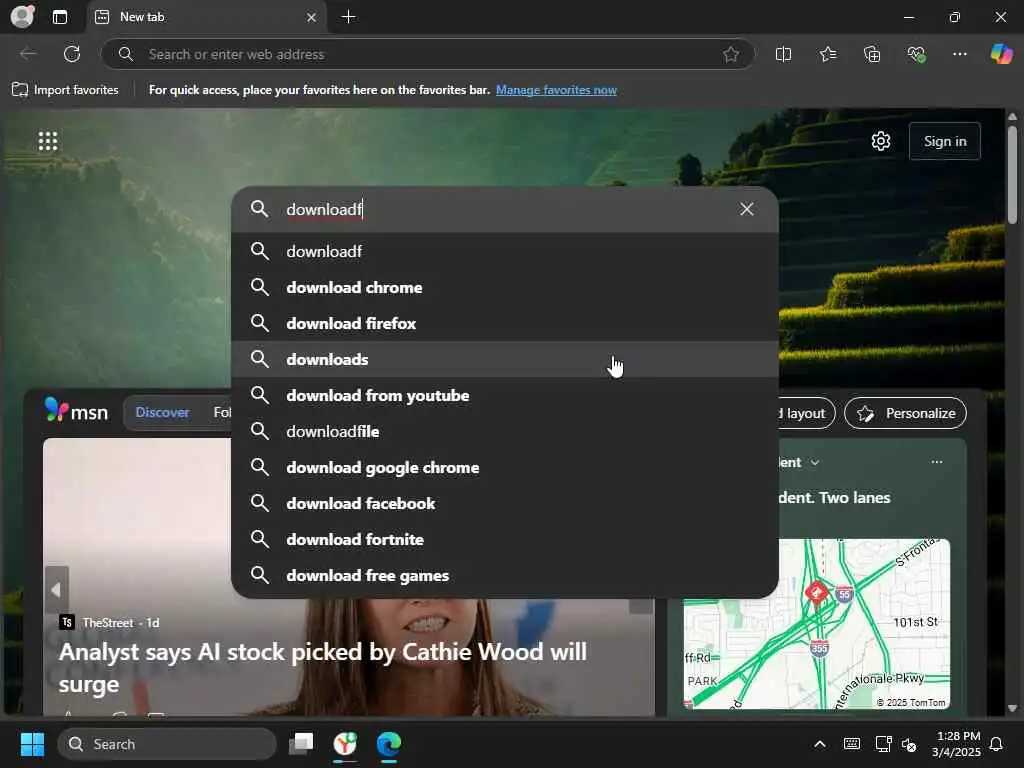The height and width of the screenshot is (768, 1024).
Task: Select suggestion "download free games"
Action: (505, 575)
